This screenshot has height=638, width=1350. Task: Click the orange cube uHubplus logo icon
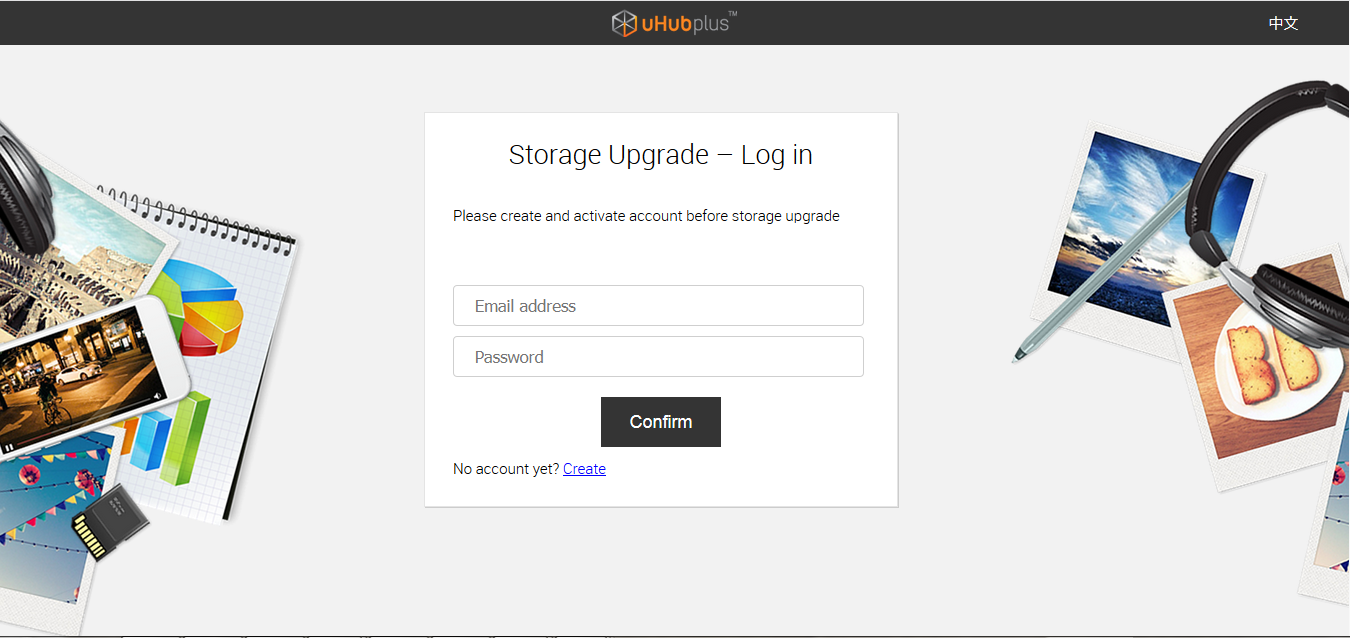tap(625, 23)
